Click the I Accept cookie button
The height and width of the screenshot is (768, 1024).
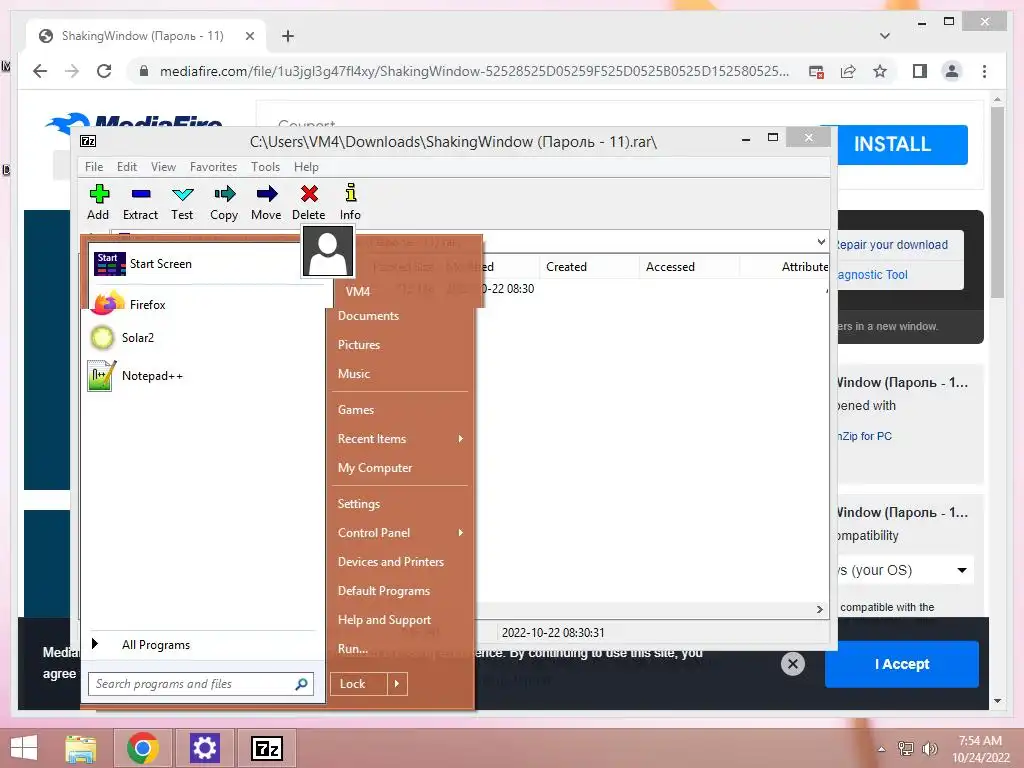point(902,664)
